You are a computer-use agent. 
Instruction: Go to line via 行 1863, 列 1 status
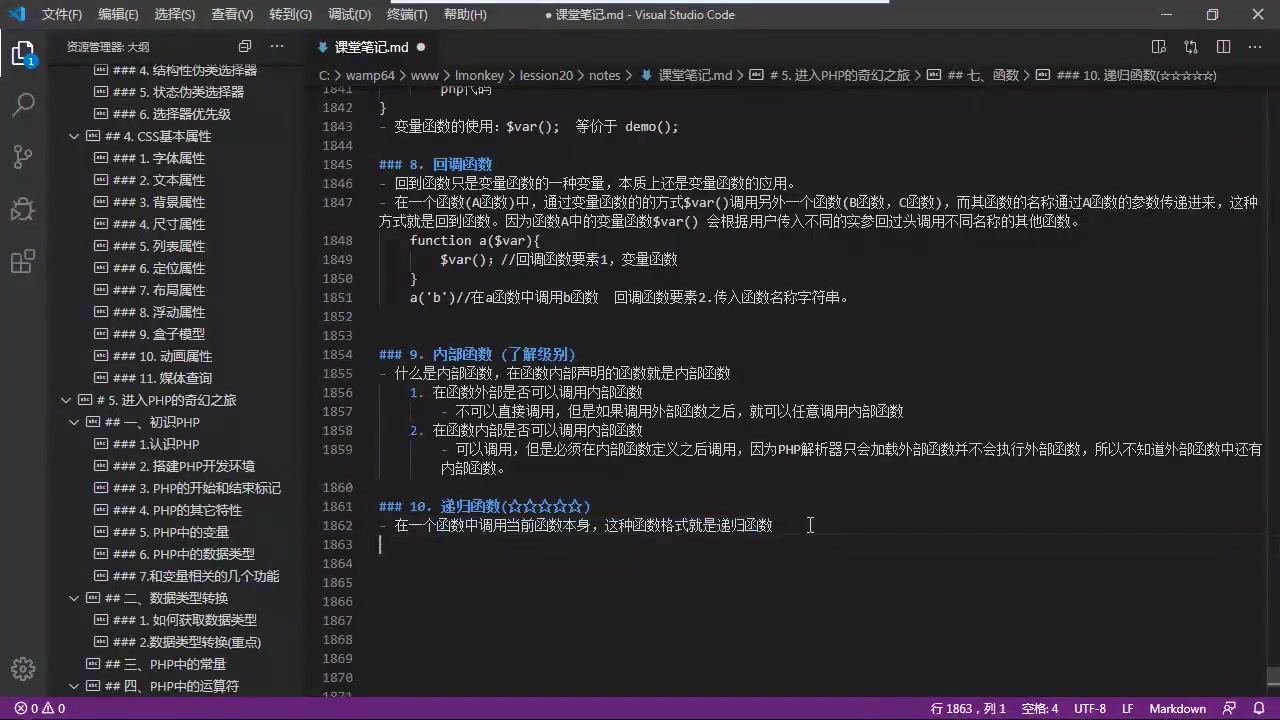pyautogui.click(x=968, y=708)
